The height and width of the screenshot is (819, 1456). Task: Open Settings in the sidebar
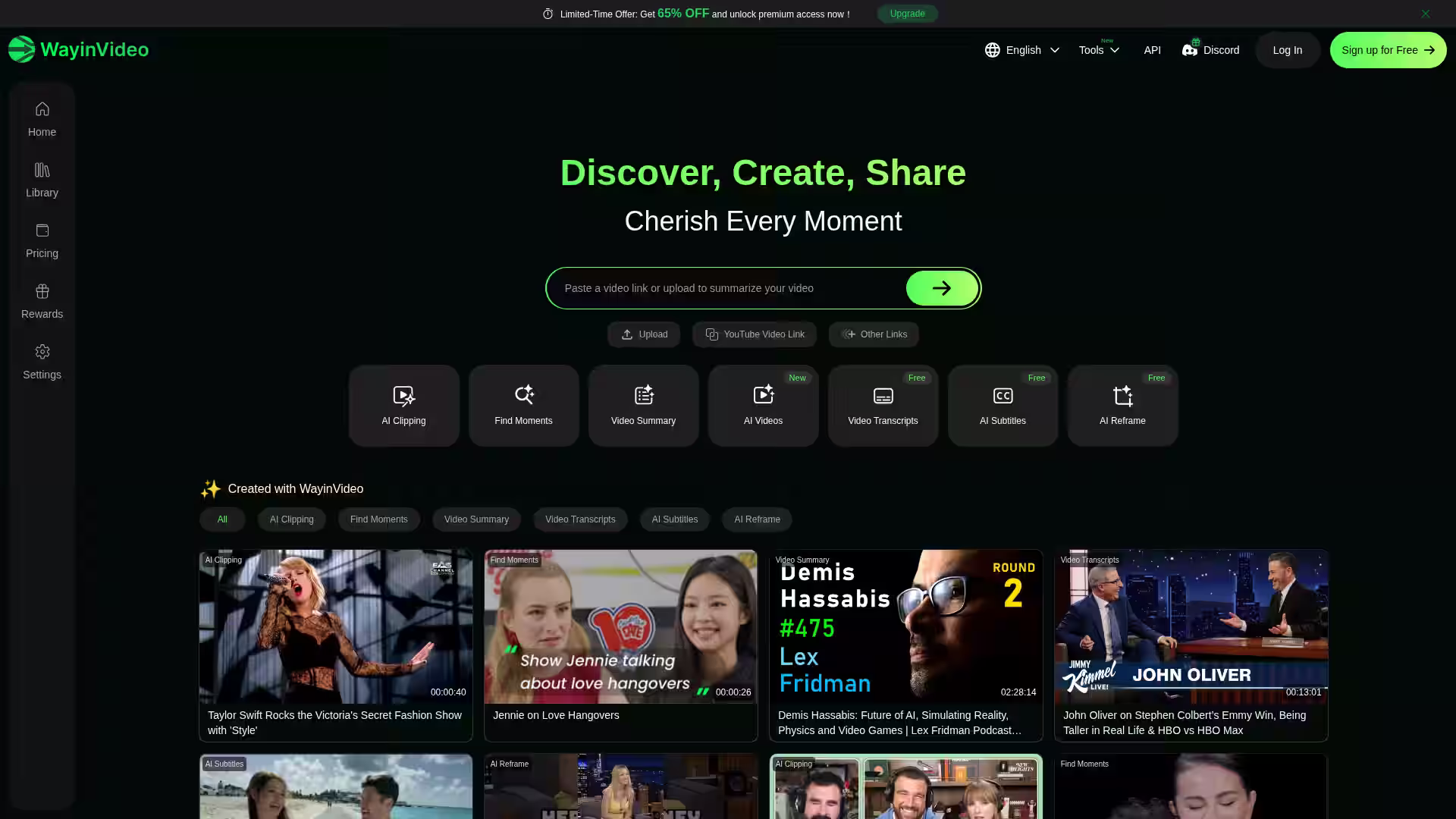pyautogui.click(x=42, y=362)
